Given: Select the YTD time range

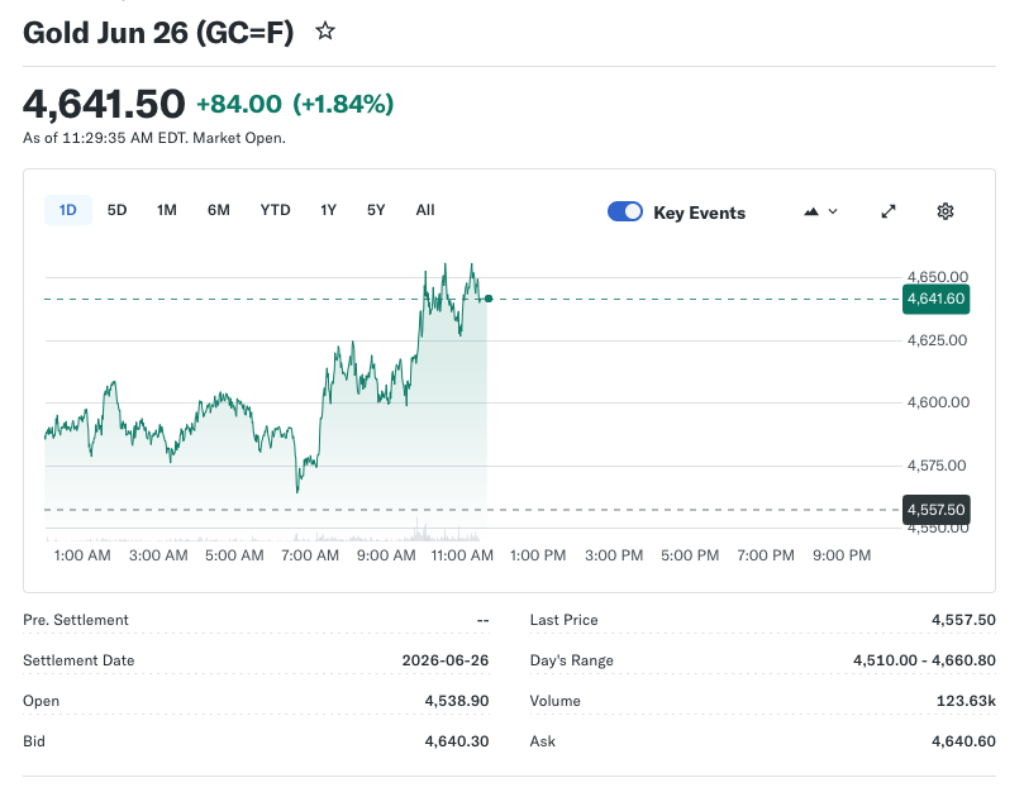Looking at the screenshot, I should [275, 210].
